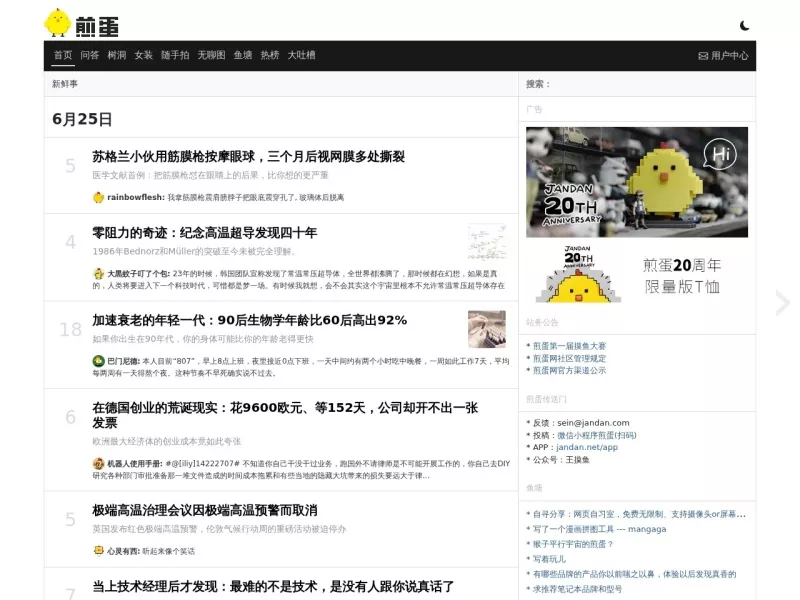
Task: Open article 加速衰老的年轻一代
Action: pyautogui.click(x=249, y=320)
